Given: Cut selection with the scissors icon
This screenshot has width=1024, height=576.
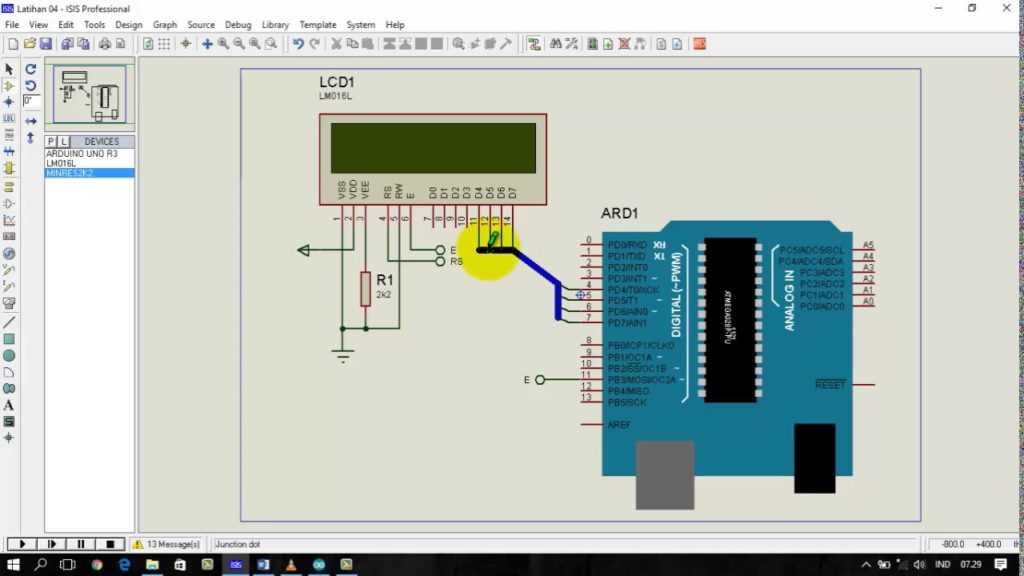Looking at the screenshot, I should click(336, 44).
